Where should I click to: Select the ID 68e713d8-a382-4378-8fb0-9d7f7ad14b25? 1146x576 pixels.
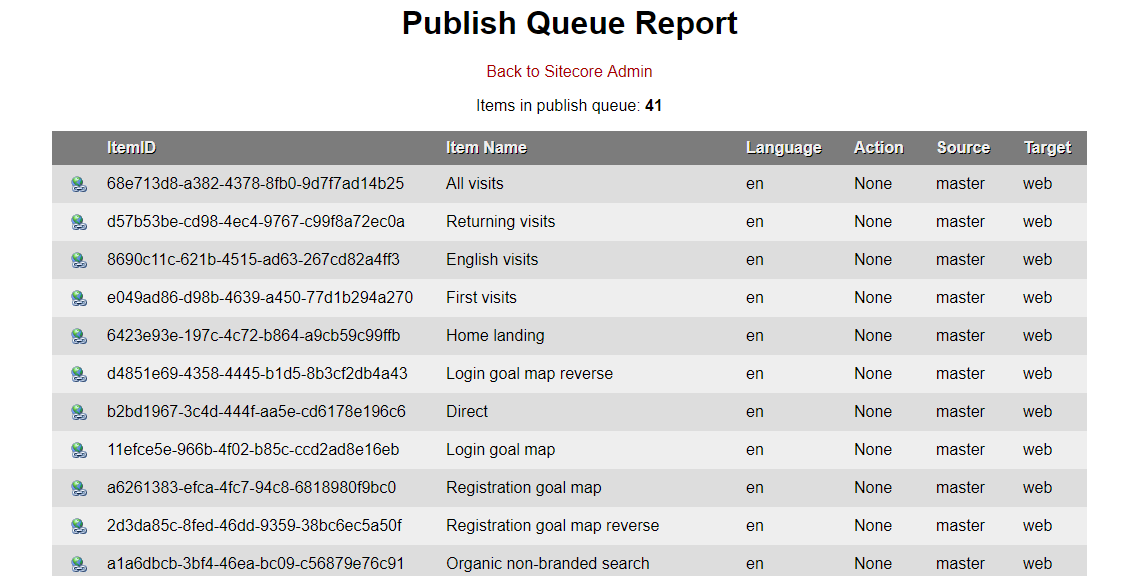255,183
